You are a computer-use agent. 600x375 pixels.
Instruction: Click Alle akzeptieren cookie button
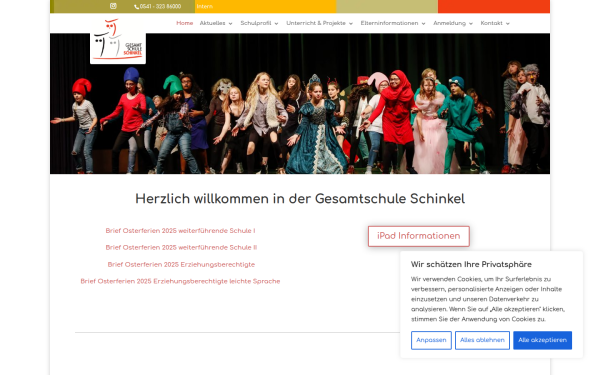[x=542, y=340]
